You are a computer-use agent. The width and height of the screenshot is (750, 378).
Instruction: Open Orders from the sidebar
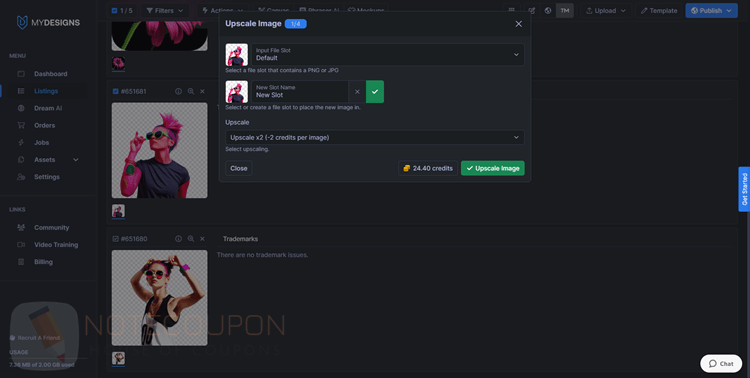(44, 125)
